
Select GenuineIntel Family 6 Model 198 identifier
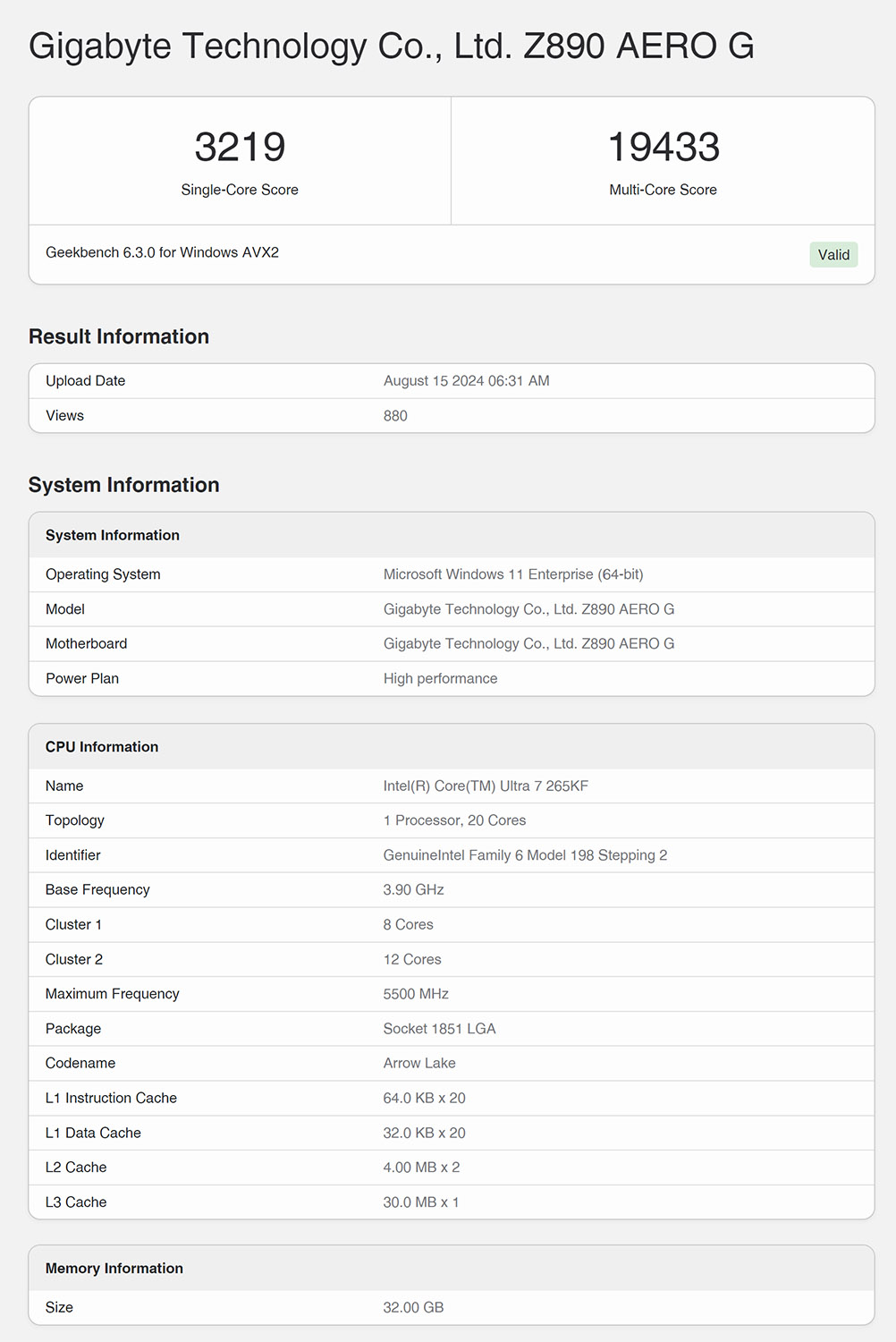click(x=526, y=855)
